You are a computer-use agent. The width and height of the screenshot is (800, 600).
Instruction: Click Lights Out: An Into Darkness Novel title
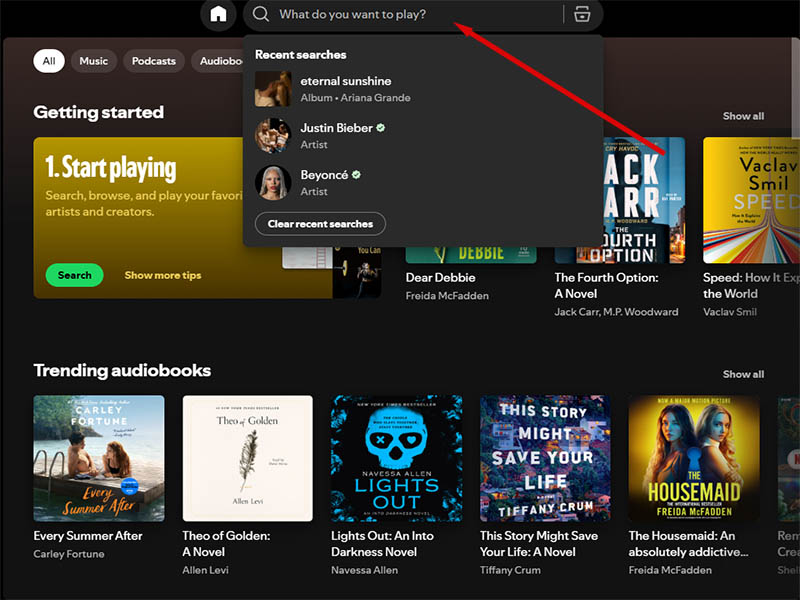click(382, 543)
